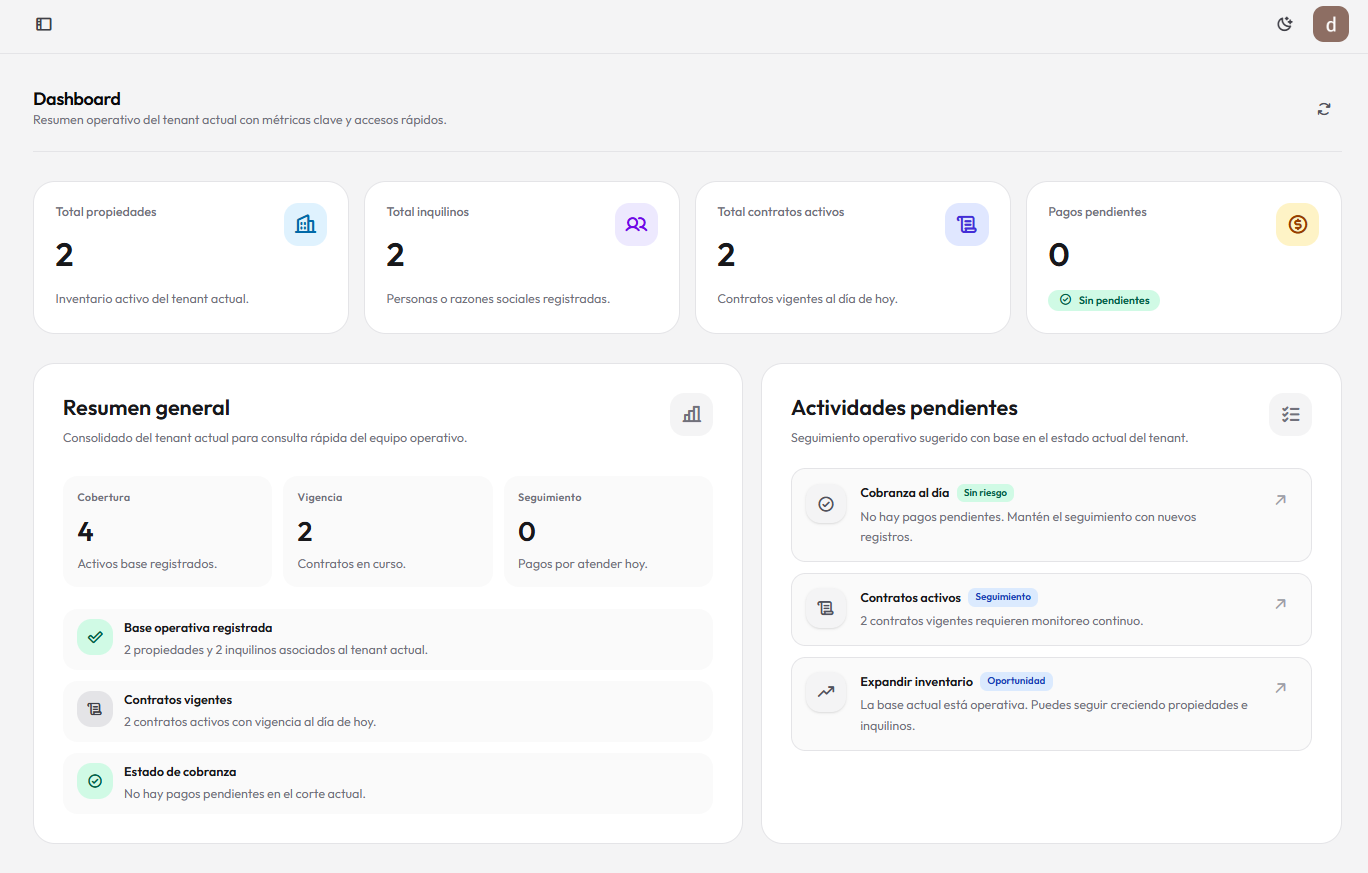Open the Expandir inventario activity title

[916, 681]
